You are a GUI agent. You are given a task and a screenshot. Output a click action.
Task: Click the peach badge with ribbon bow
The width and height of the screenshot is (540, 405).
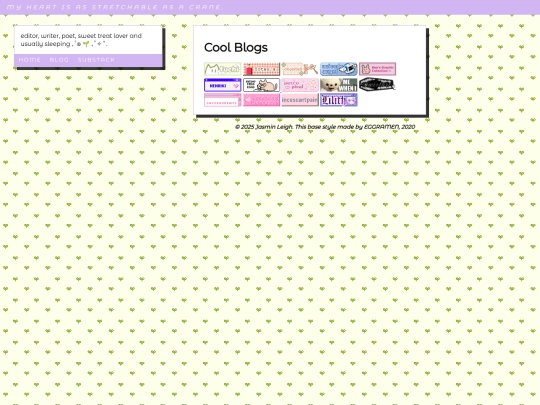click(x=300, y=69)
